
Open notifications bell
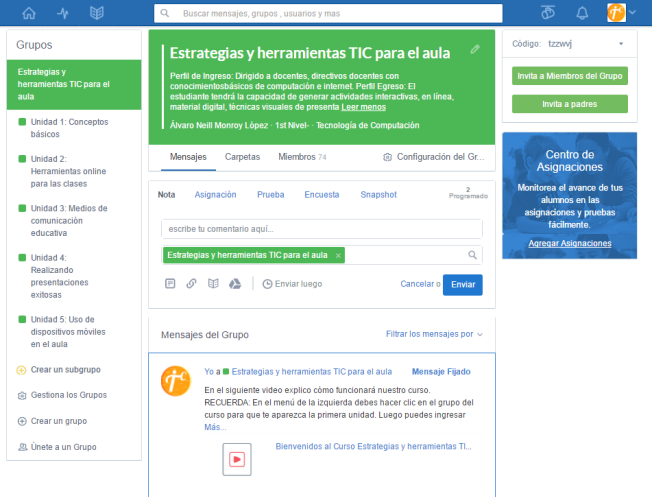coord(582,13)
